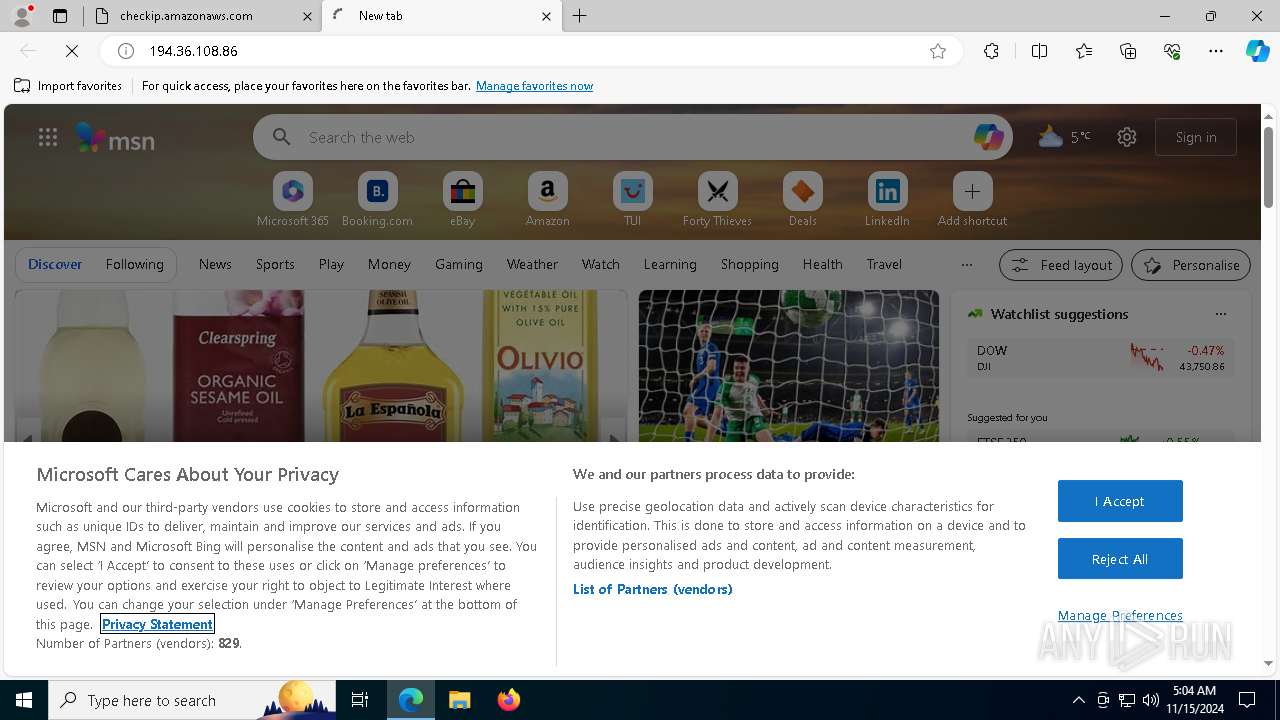1280x720 pixels.
Task: Close the New tab tab
Action: coord(546,16)
